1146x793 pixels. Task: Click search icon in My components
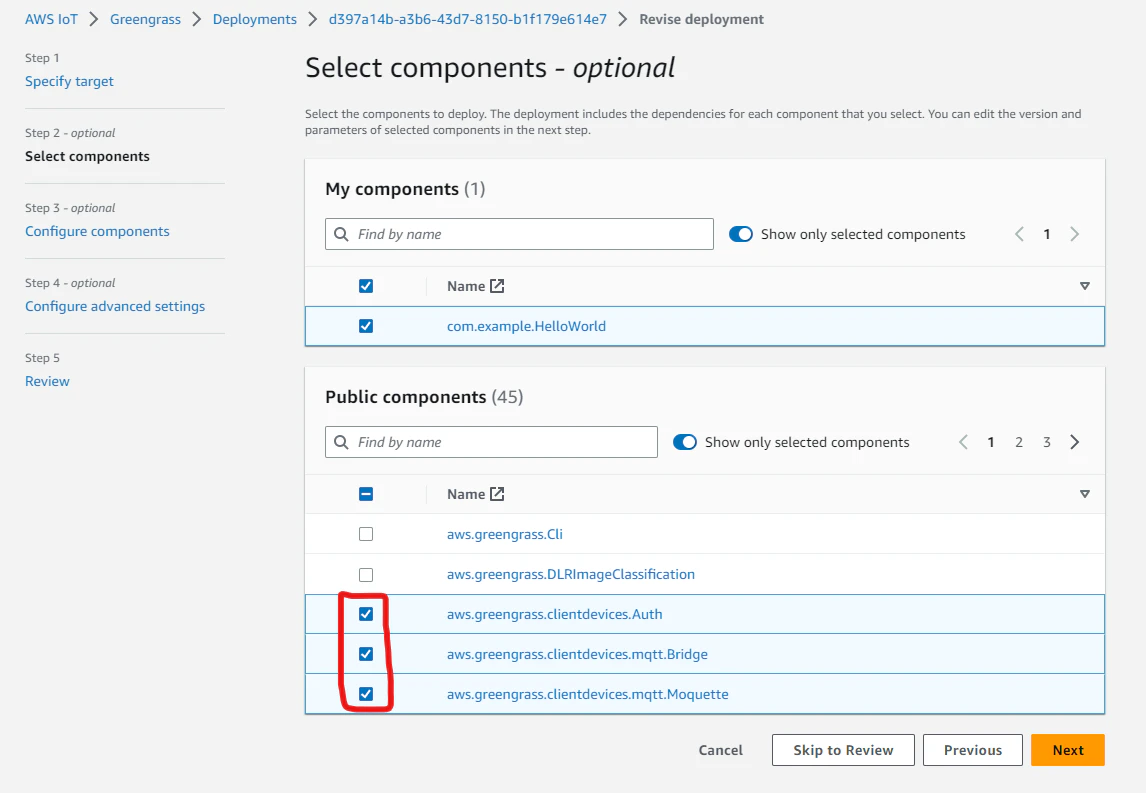[341, 234]
